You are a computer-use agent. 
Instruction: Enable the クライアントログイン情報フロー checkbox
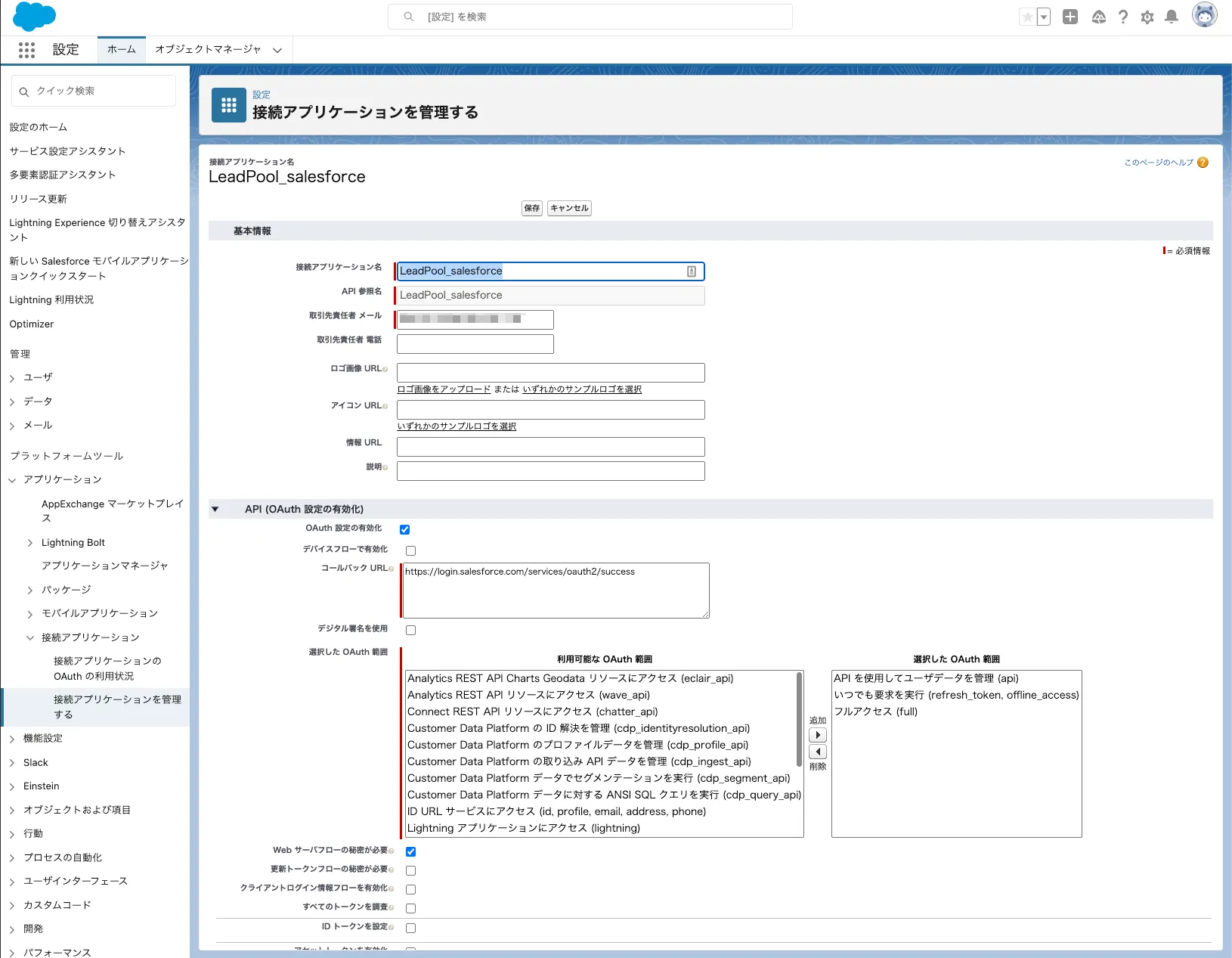coord(411,889)
